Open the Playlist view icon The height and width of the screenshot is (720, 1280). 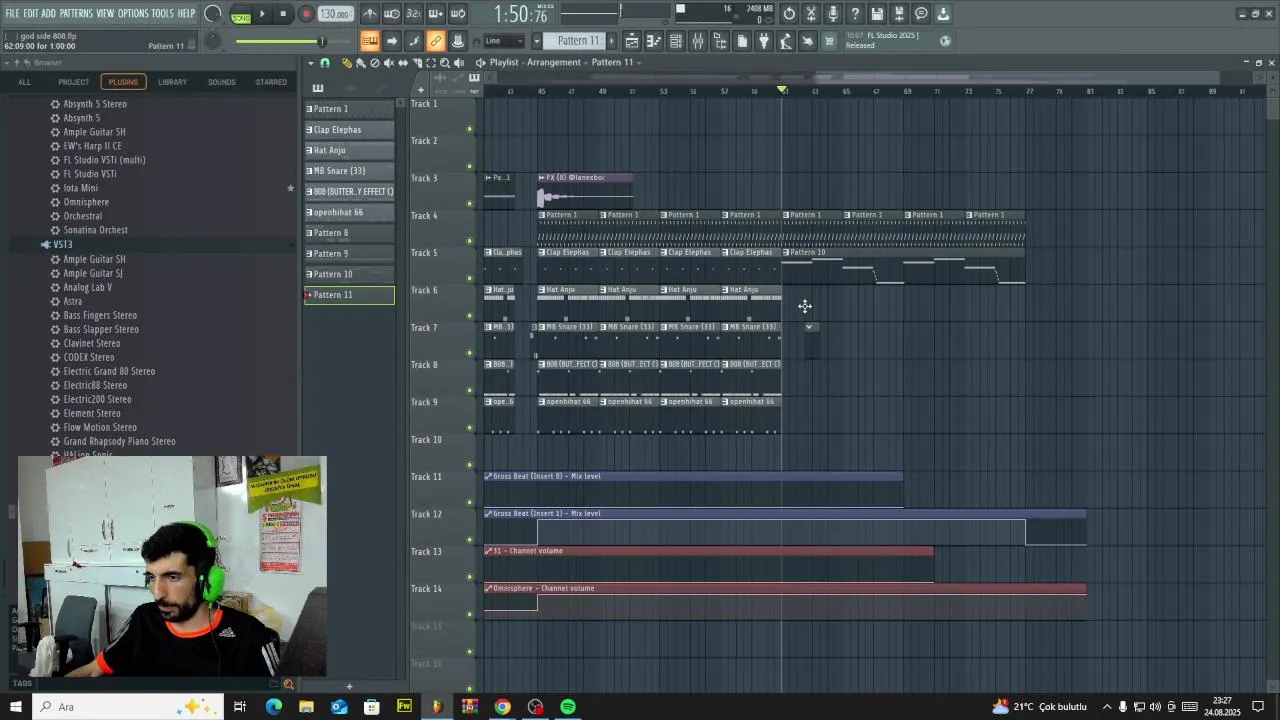pos(632,41)
